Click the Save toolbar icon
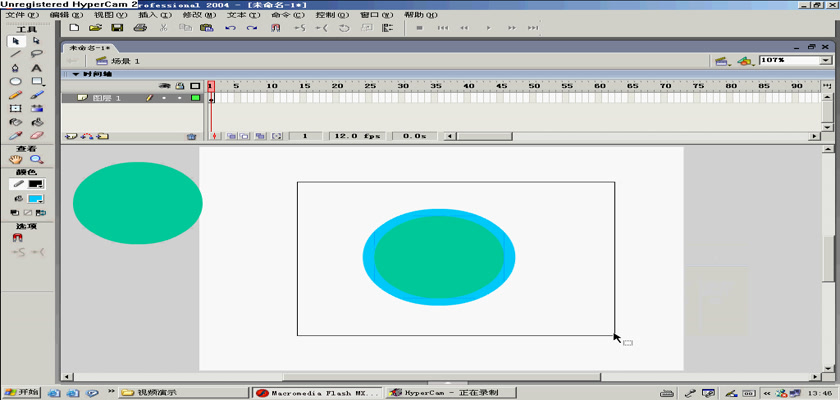The height and width of the screenshot is (400, 840). click(117, 28)
